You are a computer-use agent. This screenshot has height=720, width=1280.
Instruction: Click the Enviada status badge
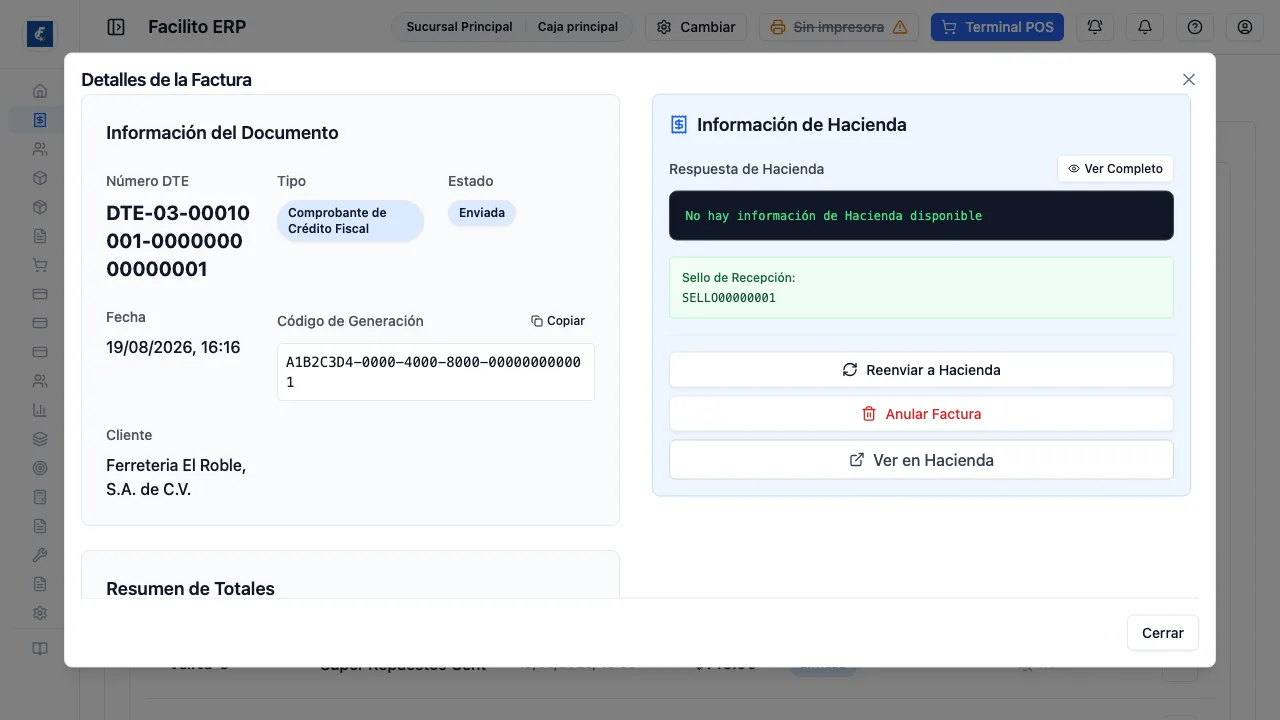[x=482, y=213]
